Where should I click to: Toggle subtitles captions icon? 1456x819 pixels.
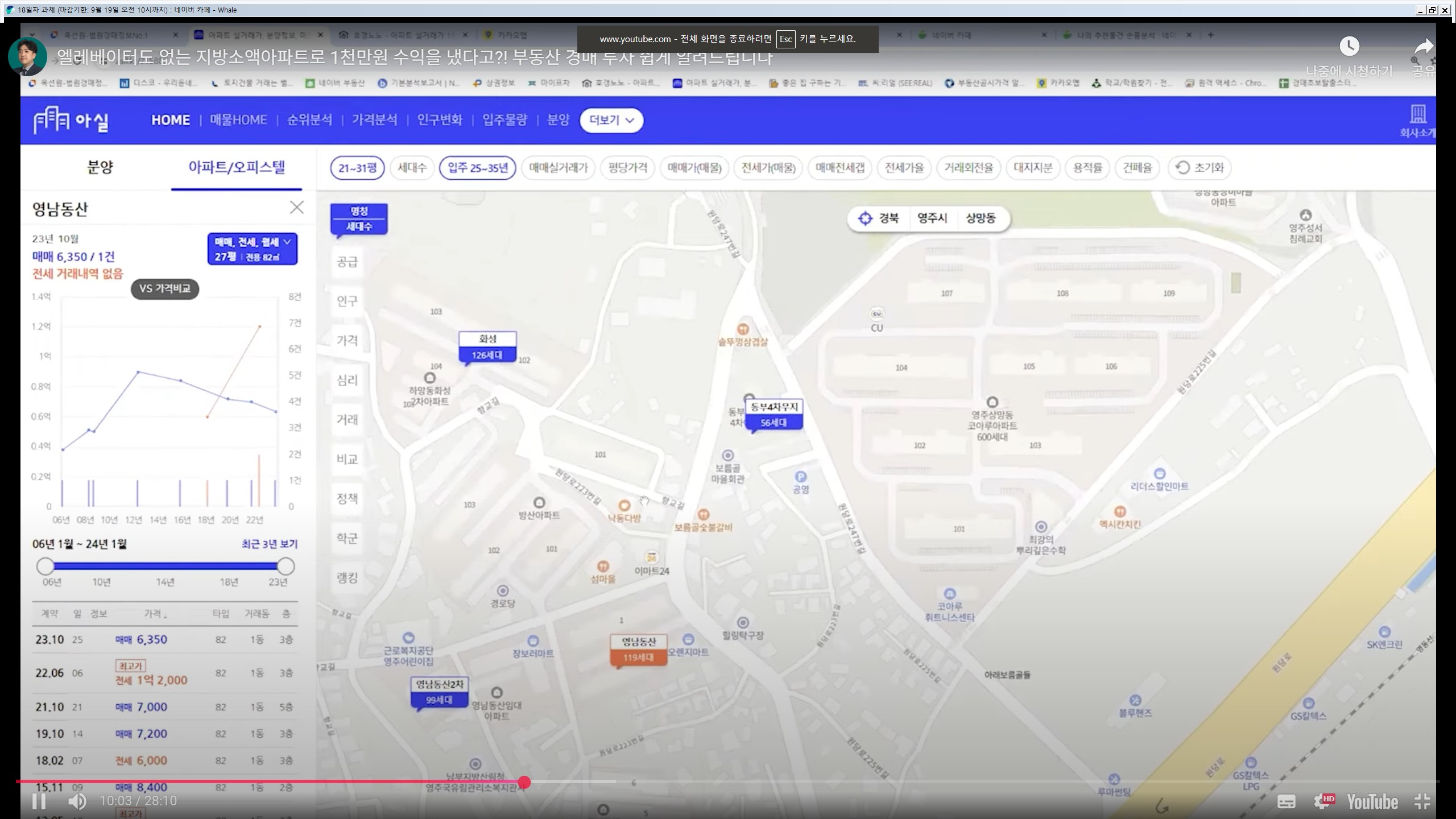click(x=1287, y=801)
